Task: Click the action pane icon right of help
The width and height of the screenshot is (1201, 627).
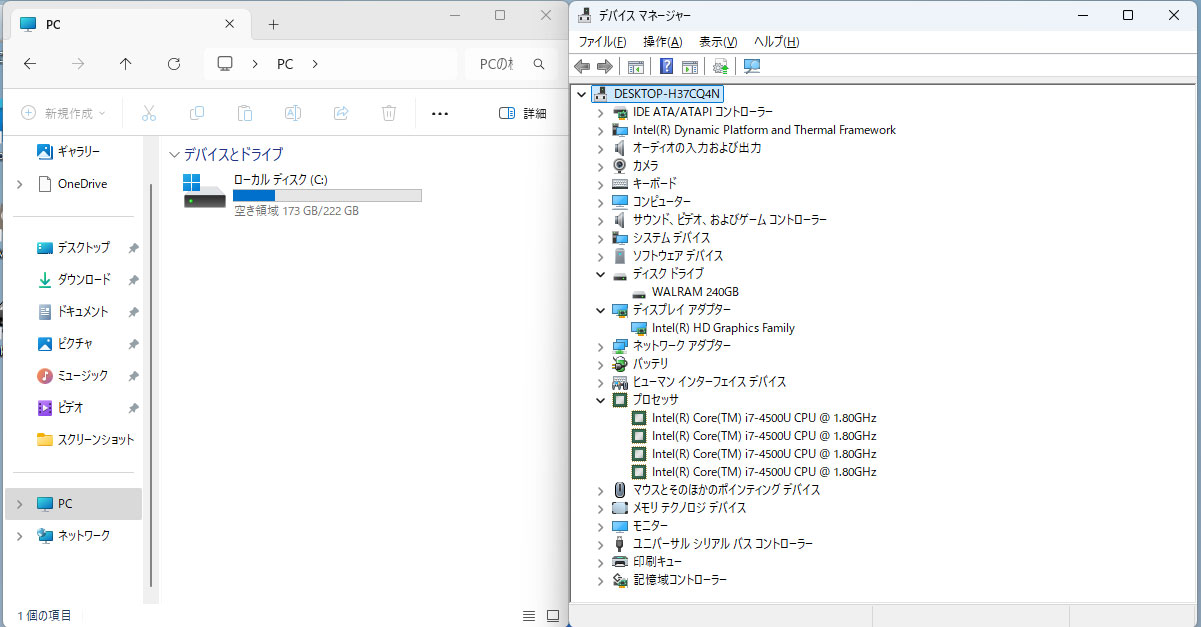Action: (x=689, y=66)
